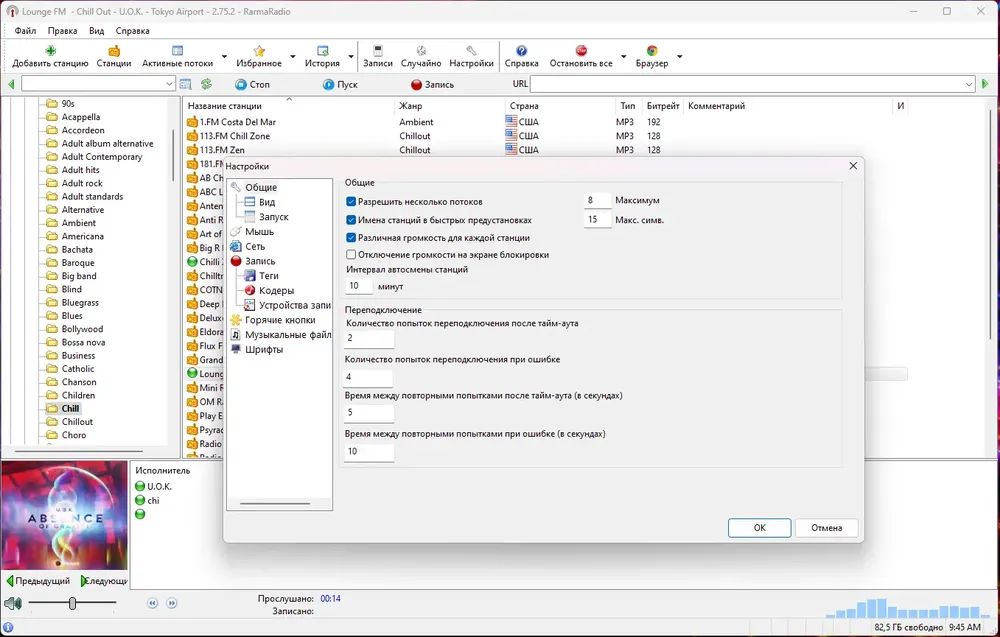Click the Добавить станцию toolbar icon

click(x=50, y=51)
